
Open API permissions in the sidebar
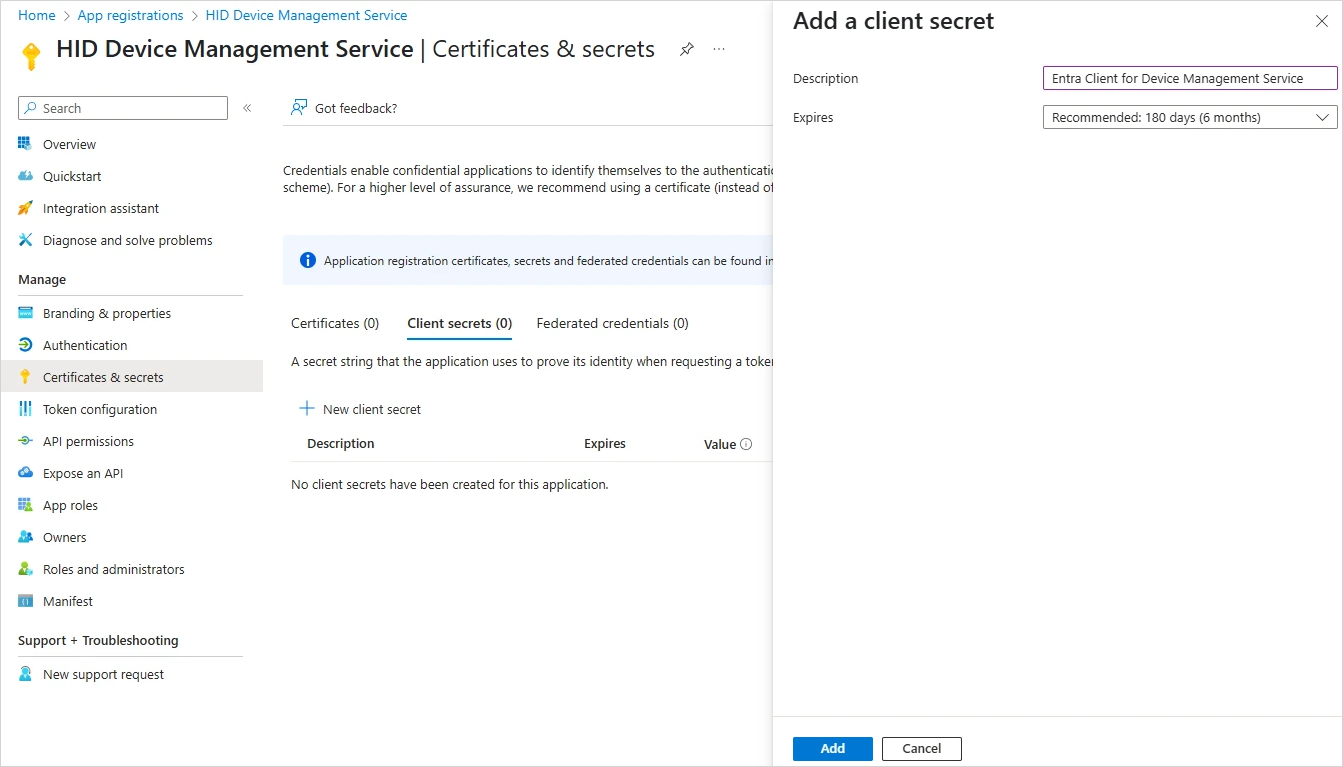click(88, 441)
